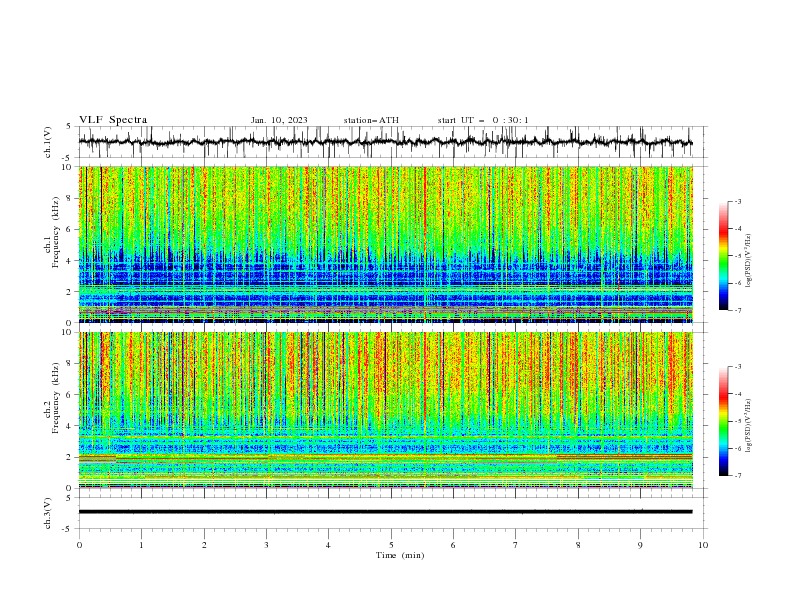Click the "-5" tick on ch.2 colorbar

[x=737, y=421]
